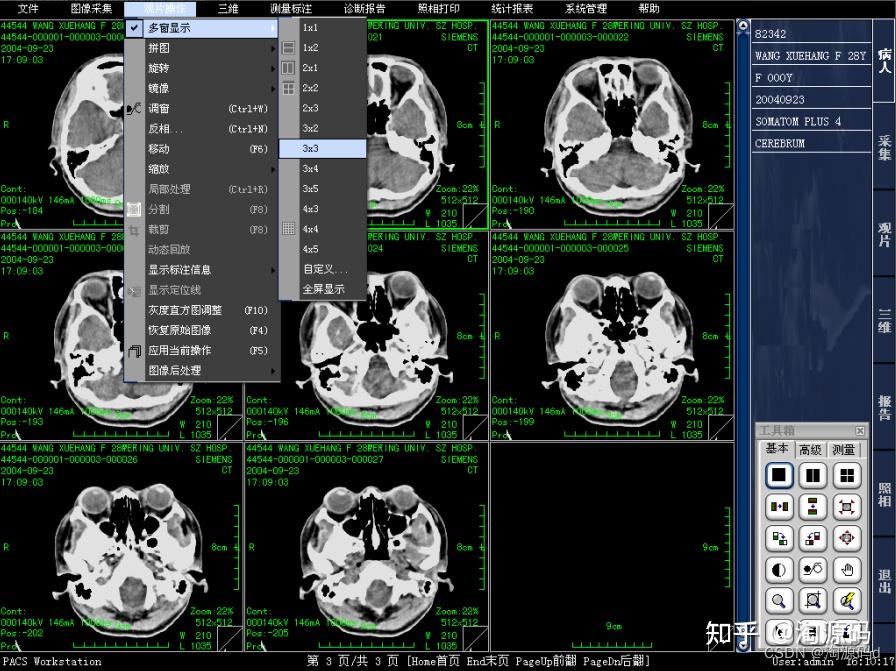Toggle the 多窗显示 checkmark
Image resolution: width=896 pixels, height=671 pixels.
pyautogui.click(x=134, y=27)
